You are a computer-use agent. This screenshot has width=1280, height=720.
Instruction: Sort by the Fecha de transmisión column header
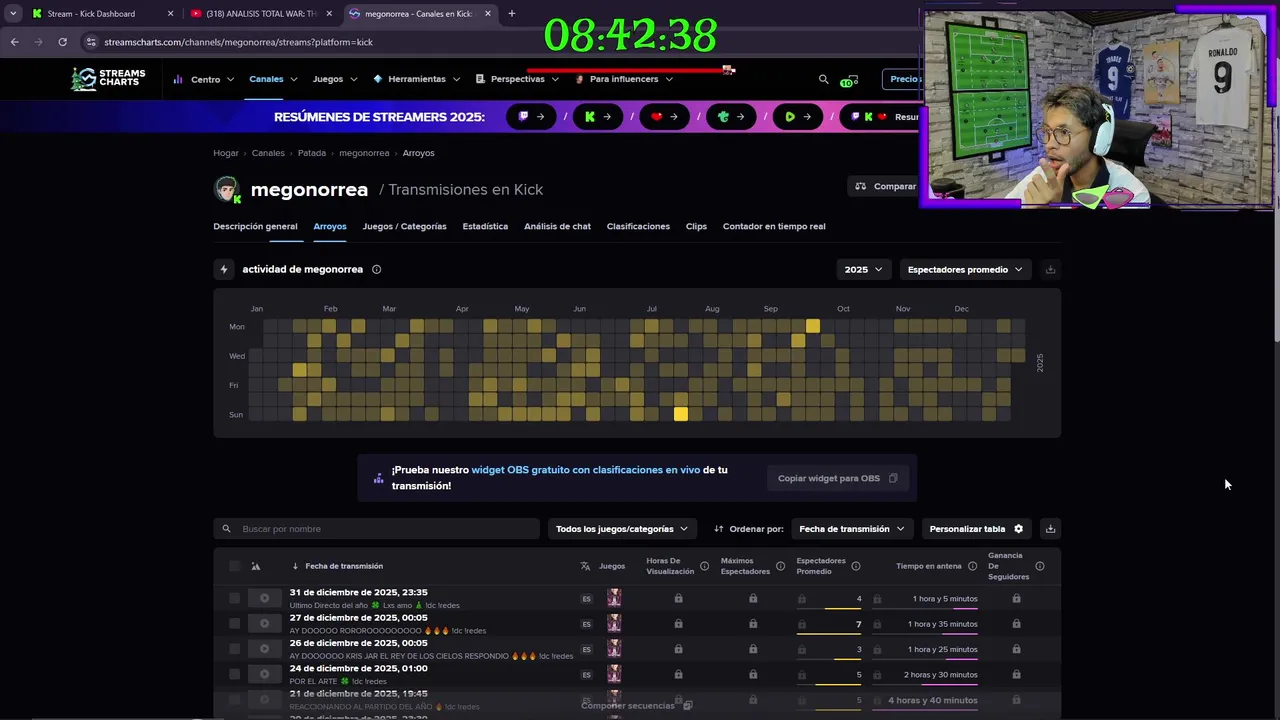(x=343, y=566)
